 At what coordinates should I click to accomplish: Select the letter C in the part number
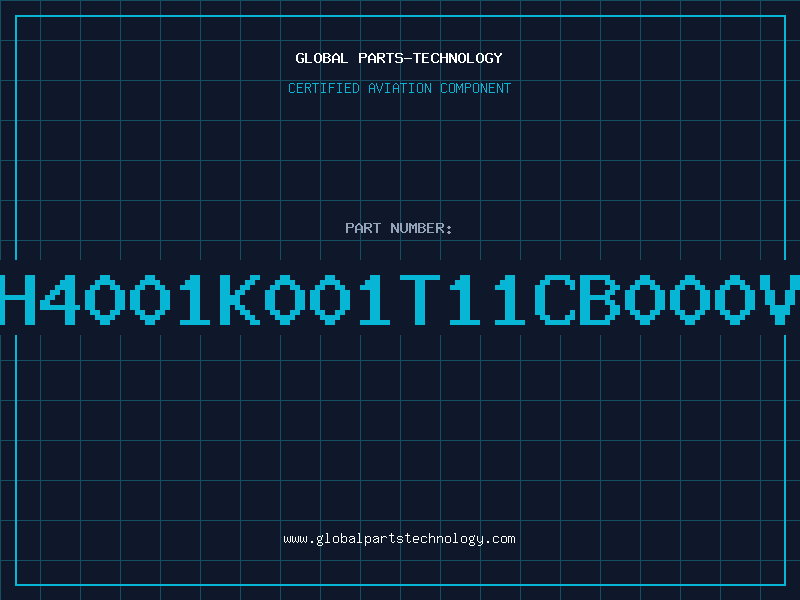(555, 299)
